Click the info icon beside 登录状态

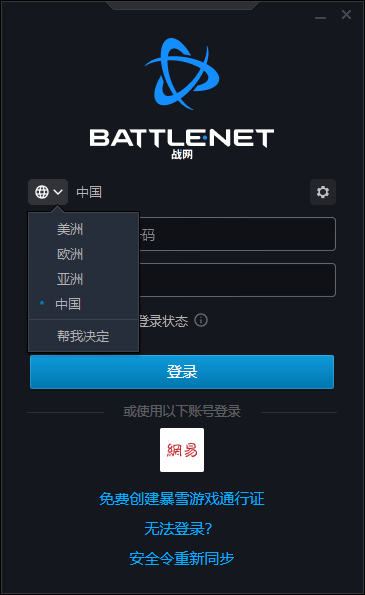pos(201,320)
